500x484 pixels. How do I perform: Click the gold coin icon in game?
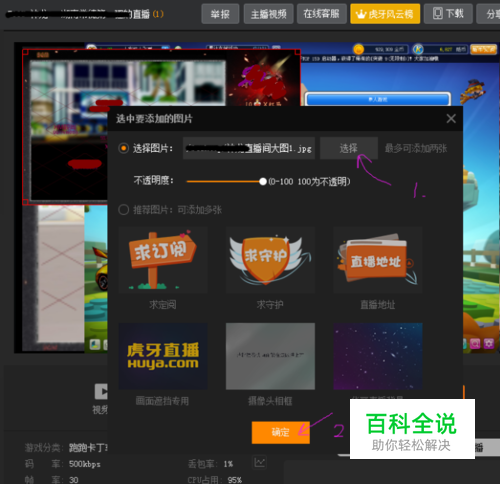pyautogui.click(x=358, y=49)
